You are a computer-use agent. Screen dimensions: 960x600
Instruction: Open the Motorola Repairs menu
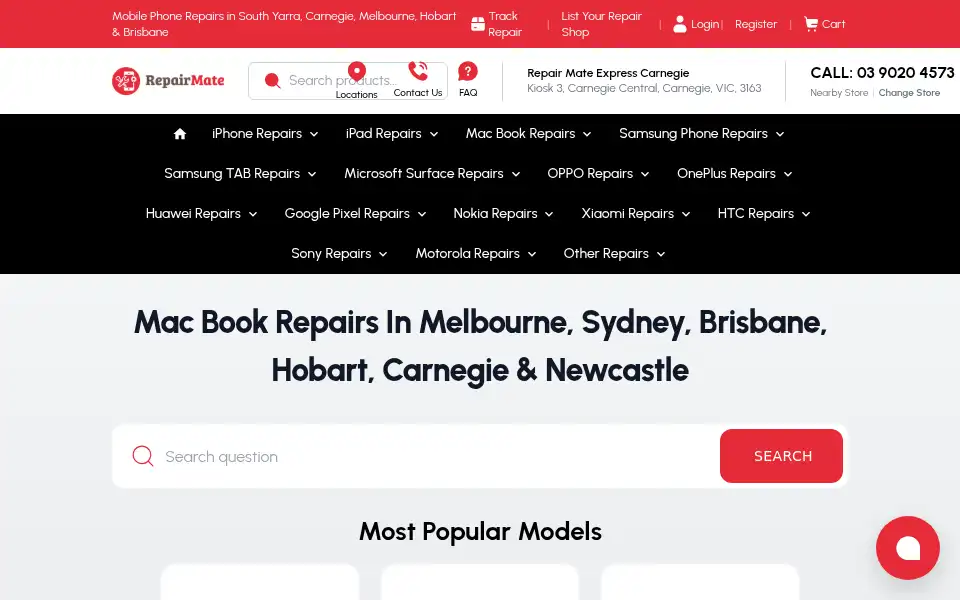(x=476, y=253)
